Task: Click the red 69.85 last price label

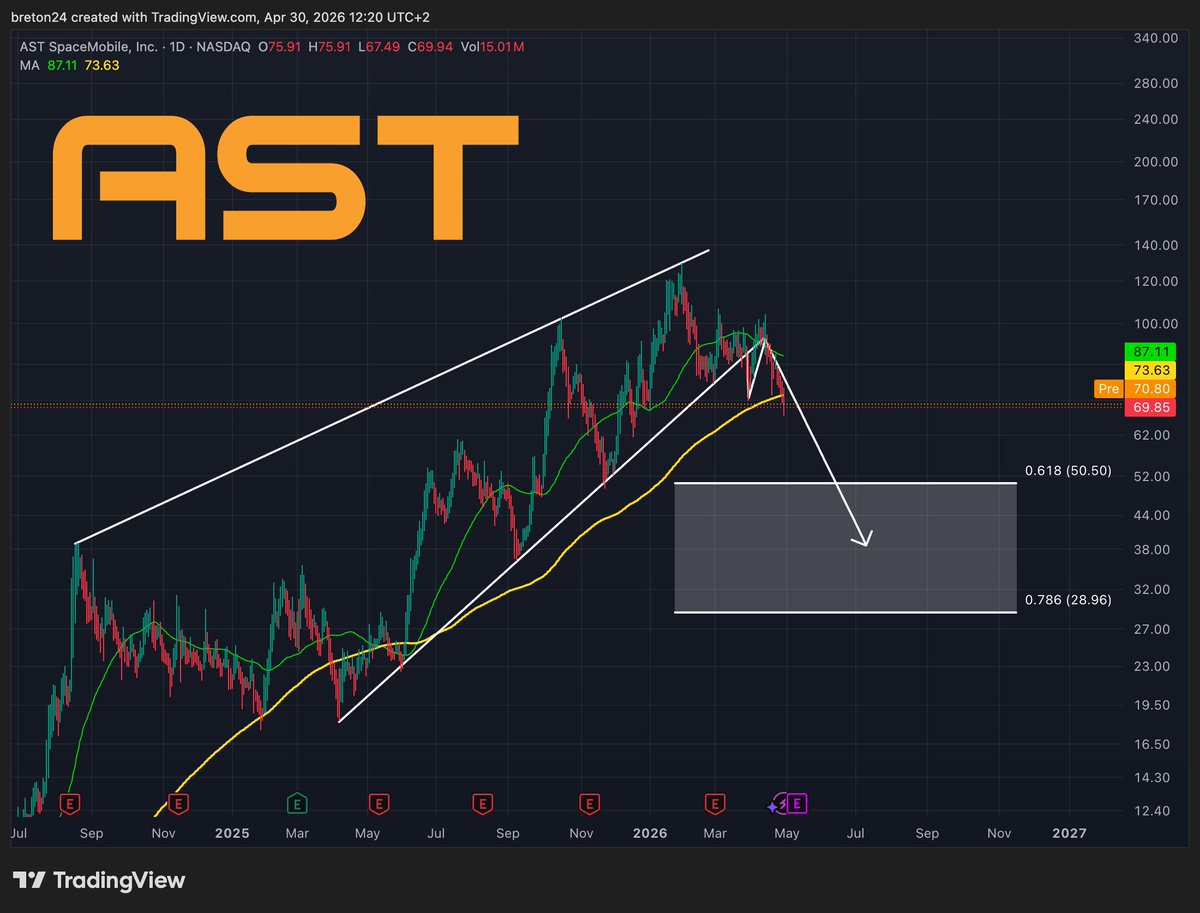Action: pos(1151,407)
